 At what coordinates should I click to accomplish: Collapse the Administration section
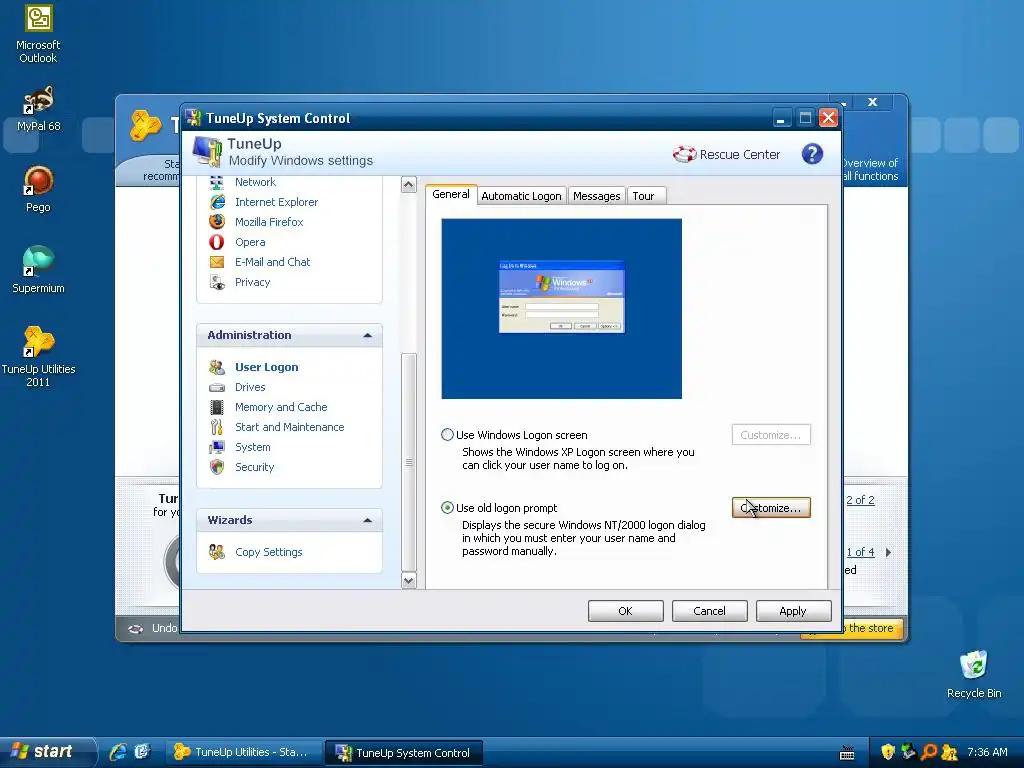tap(368, 336)
